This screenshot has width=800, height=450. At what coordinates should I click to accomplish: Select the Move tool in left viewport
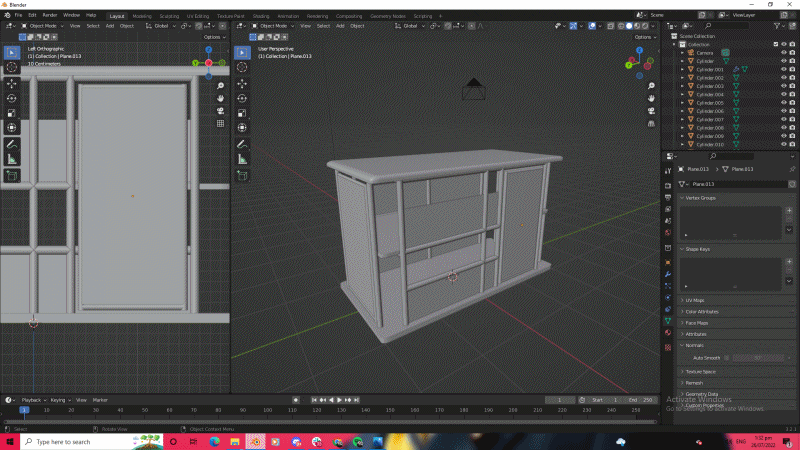pos(12,83)
